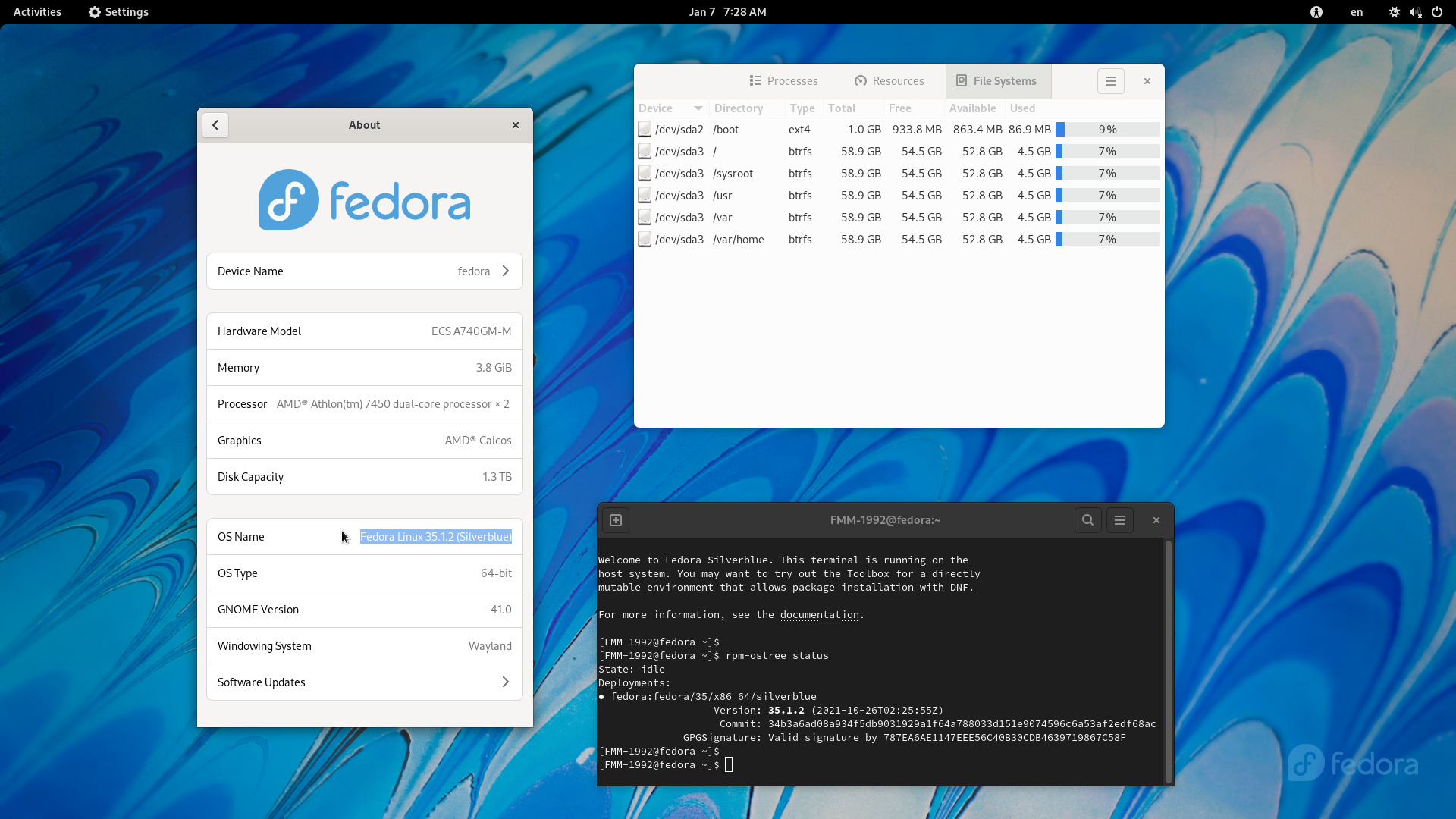The width and height of the screenshot is (1456, 819).
Task: Click the power icon in top bar
Action: (1437, 12)
